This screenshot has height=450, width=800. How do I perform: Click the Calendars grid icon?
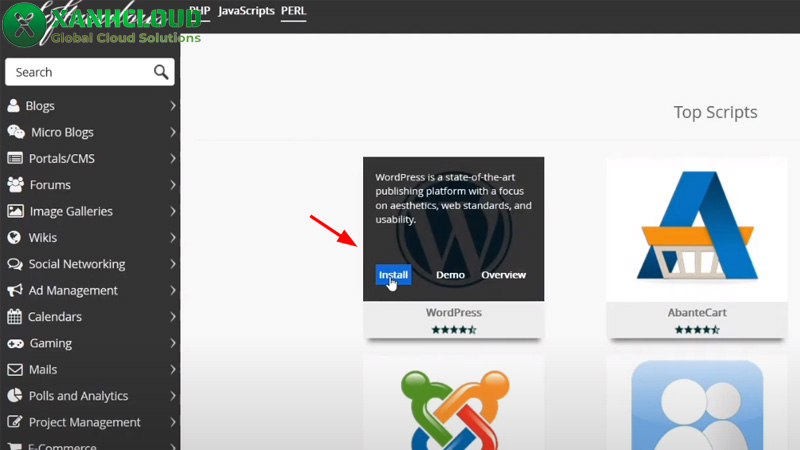click(14, 317)
